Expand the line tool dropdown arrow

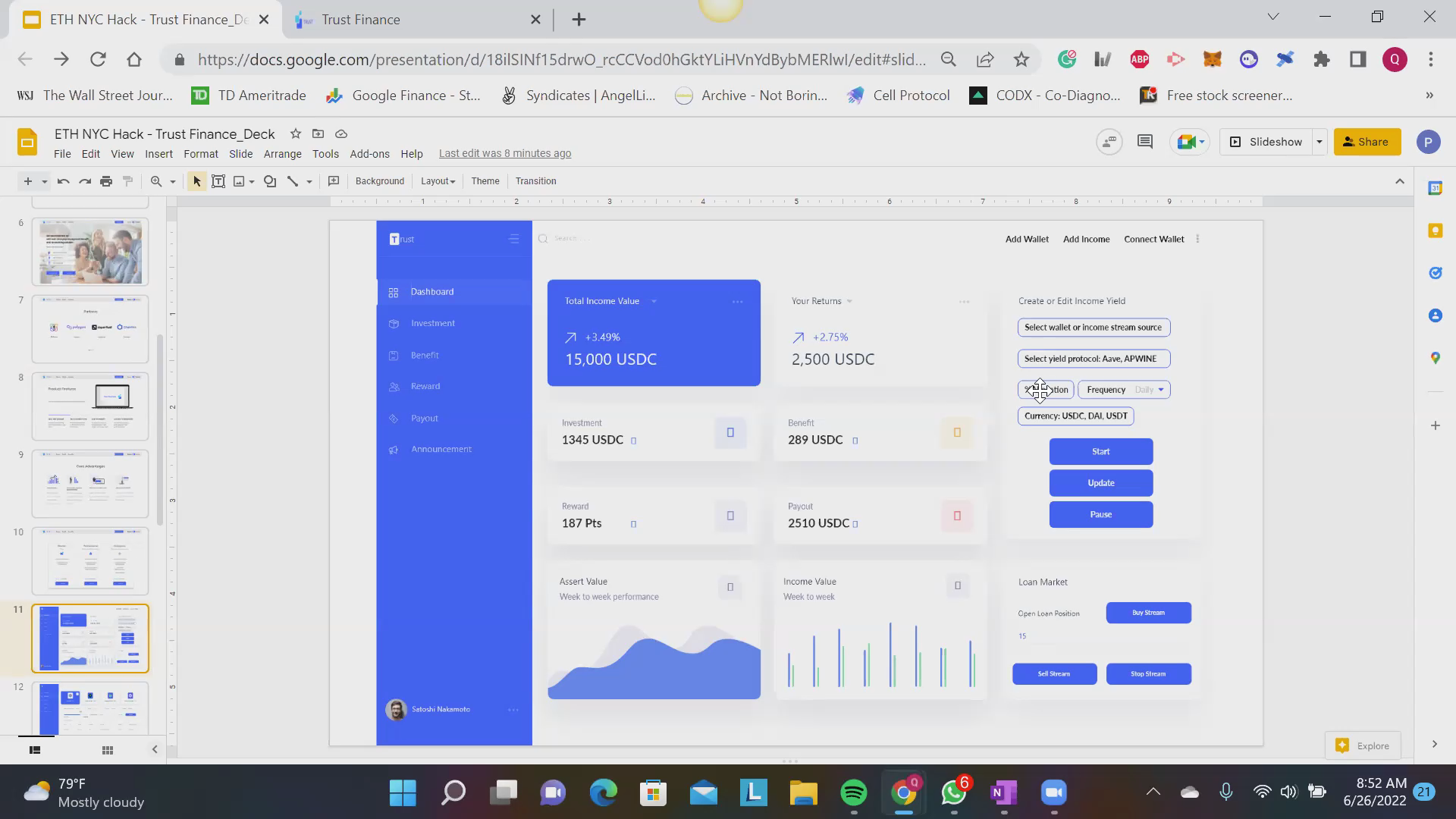click(309, 182)
